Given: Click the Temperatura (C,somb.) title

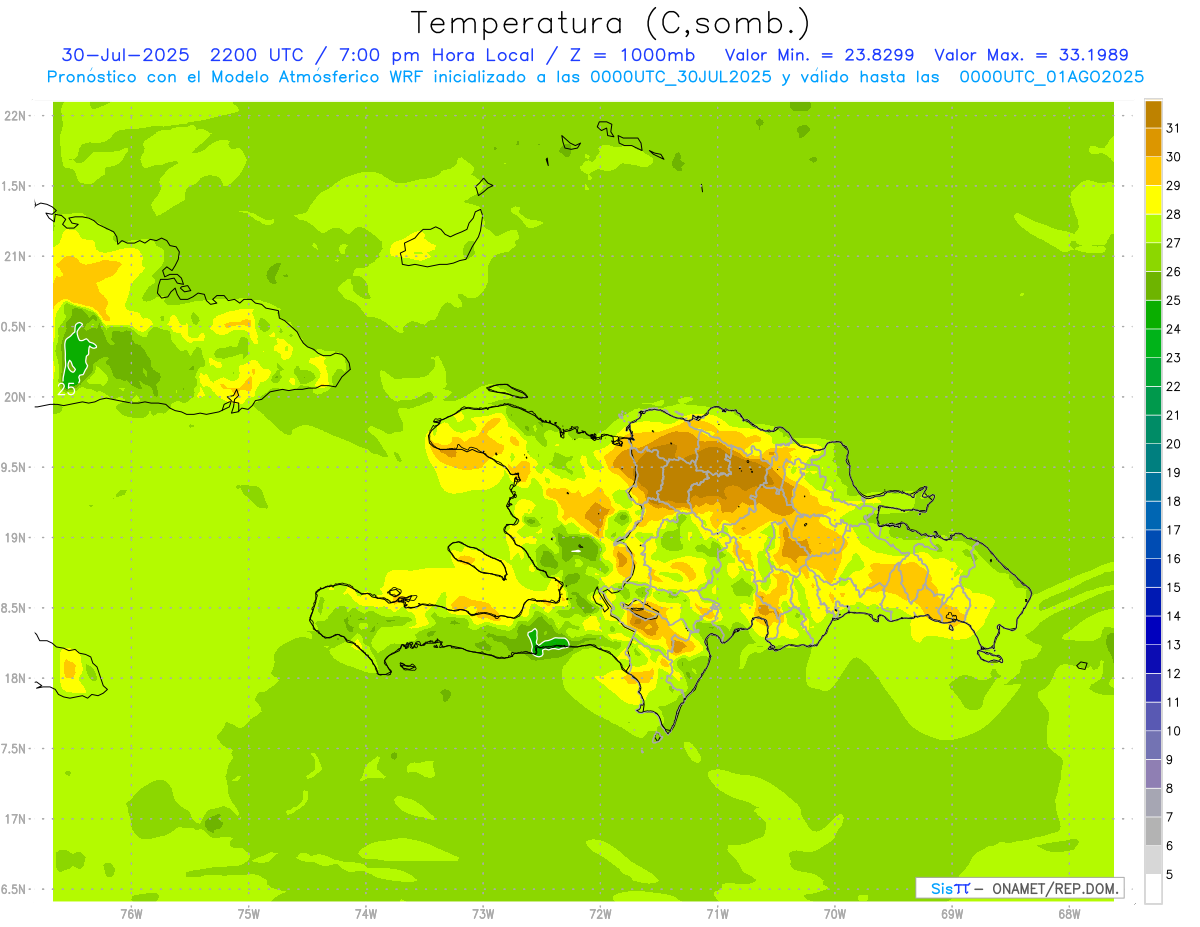Looking at the screenshot, I should pos(610,23).
